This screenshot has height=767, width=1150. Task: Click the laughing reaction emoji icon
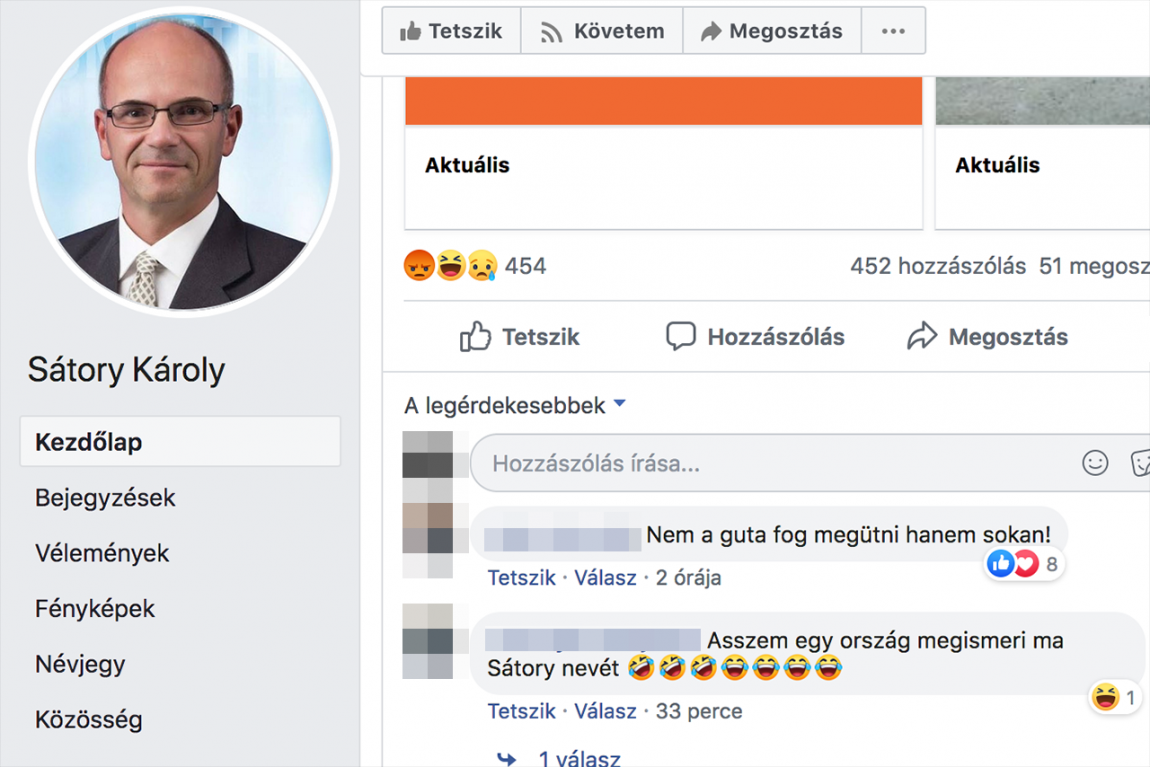[450, 265]
